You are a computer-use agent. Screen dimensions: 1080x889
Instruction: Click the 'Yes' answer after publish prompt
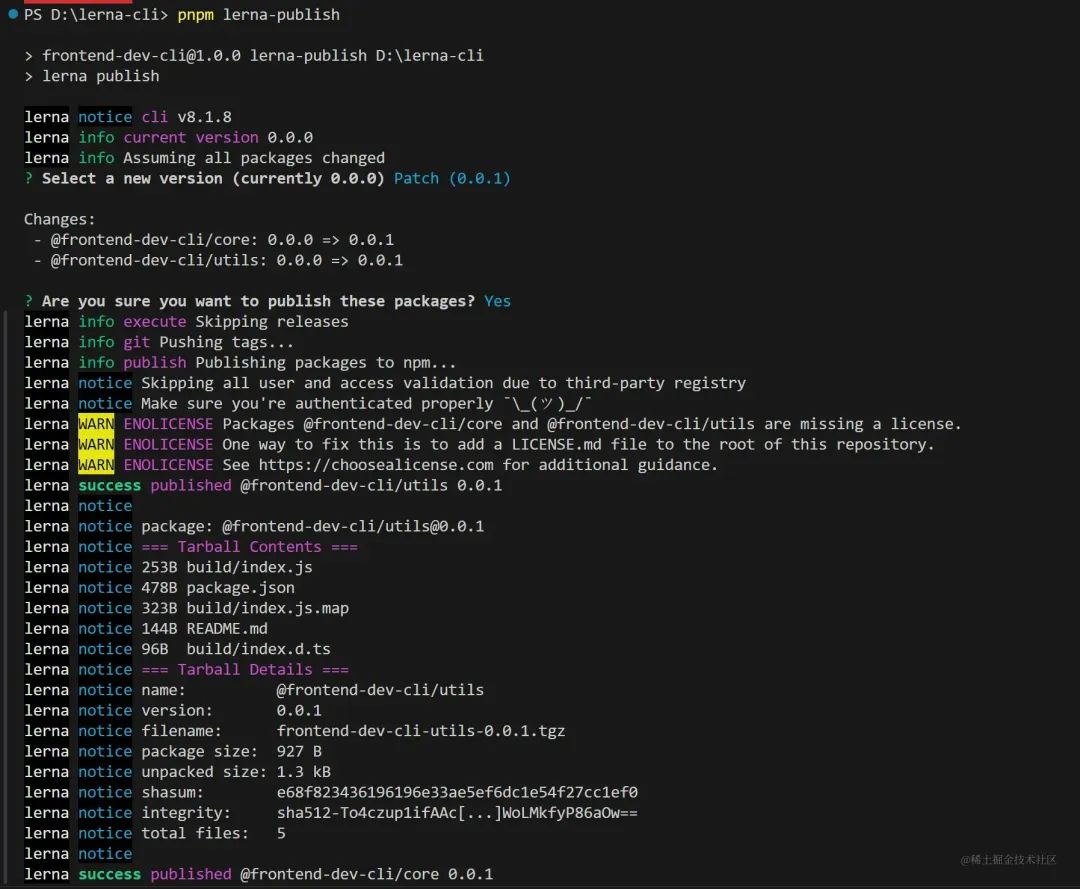[x=497, y=301]
